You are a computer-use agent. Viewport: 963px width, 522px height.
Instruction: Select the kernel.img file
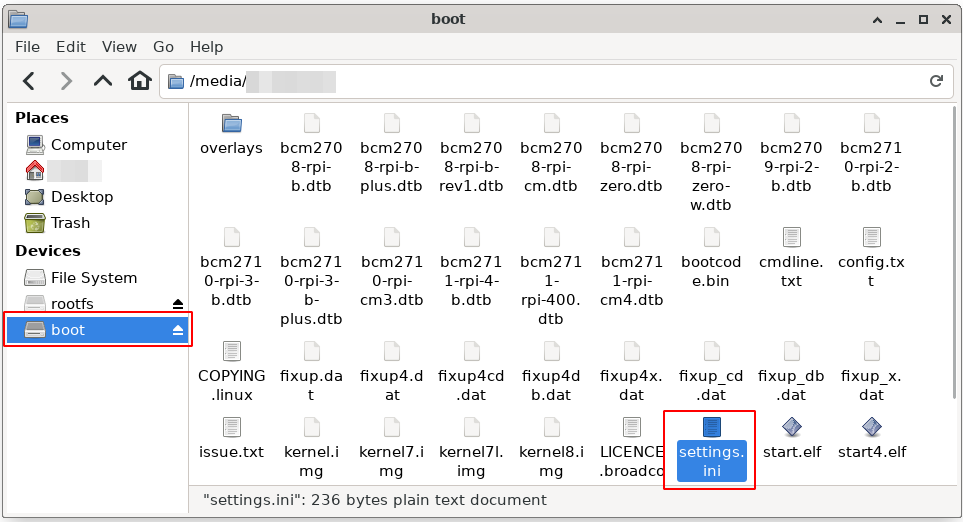pyautogui.click(x=311, y=448)
